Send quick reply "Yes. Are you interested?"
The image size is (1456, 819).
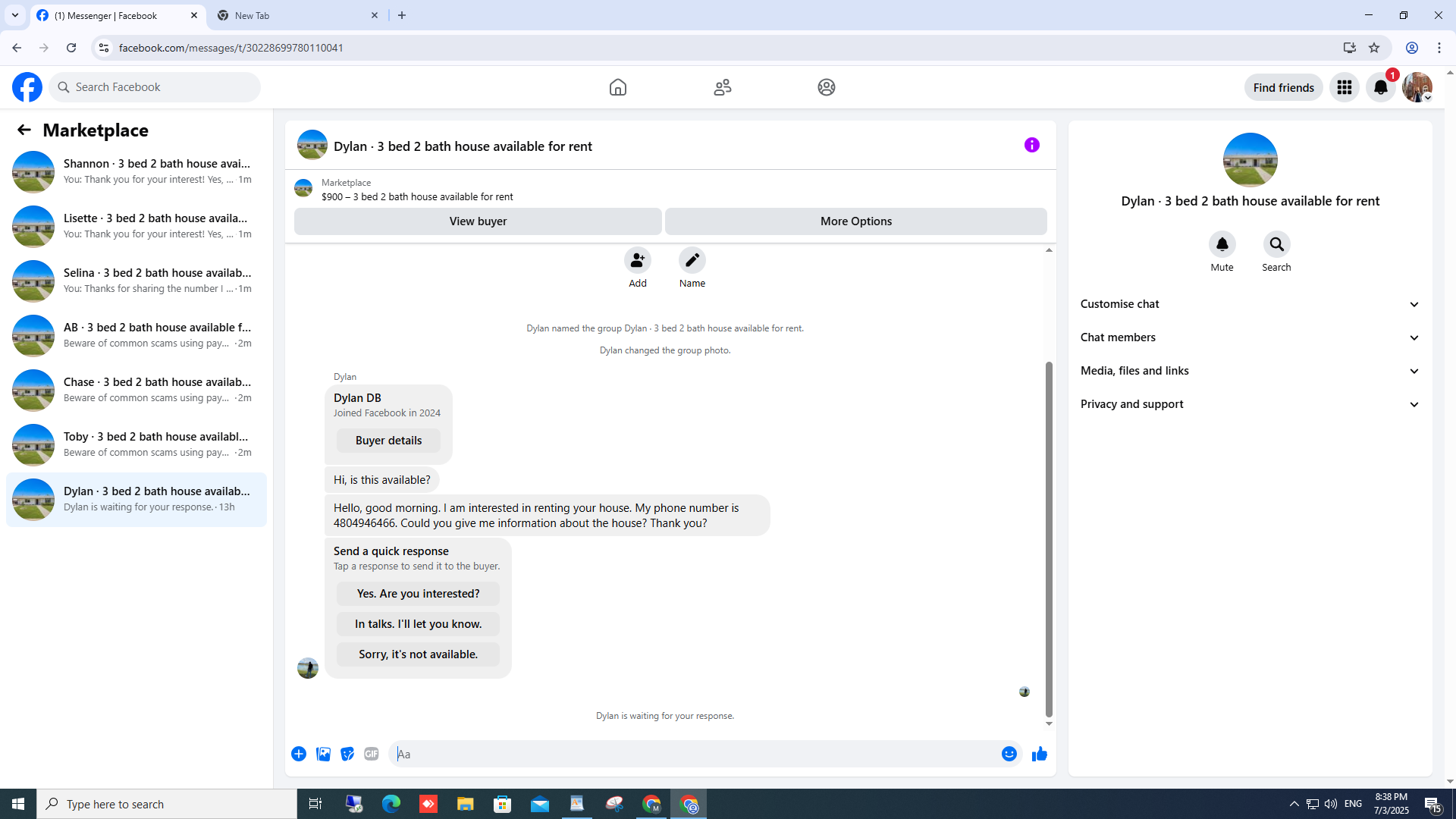(418, 594)
